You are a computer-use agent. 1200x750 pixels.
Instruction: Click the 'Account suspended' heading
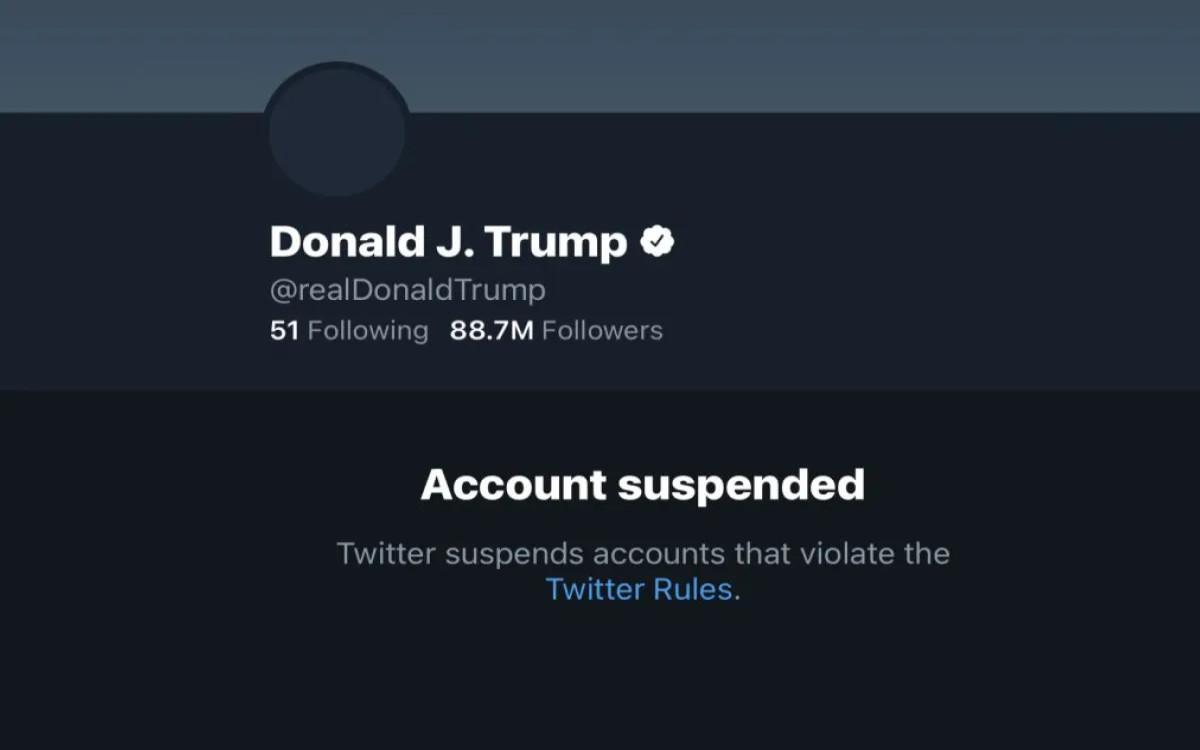643,484
